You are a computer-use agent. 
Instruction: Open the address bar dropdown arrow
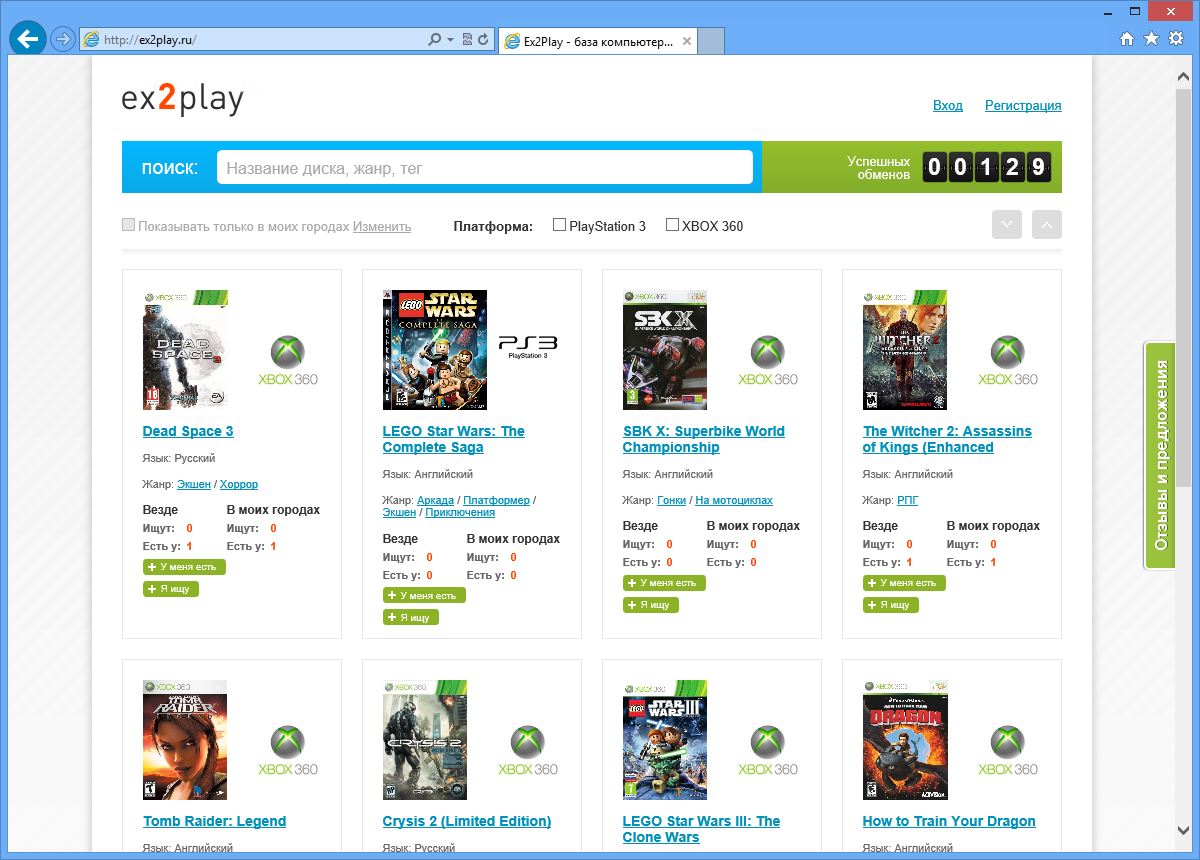coord(451,40)
